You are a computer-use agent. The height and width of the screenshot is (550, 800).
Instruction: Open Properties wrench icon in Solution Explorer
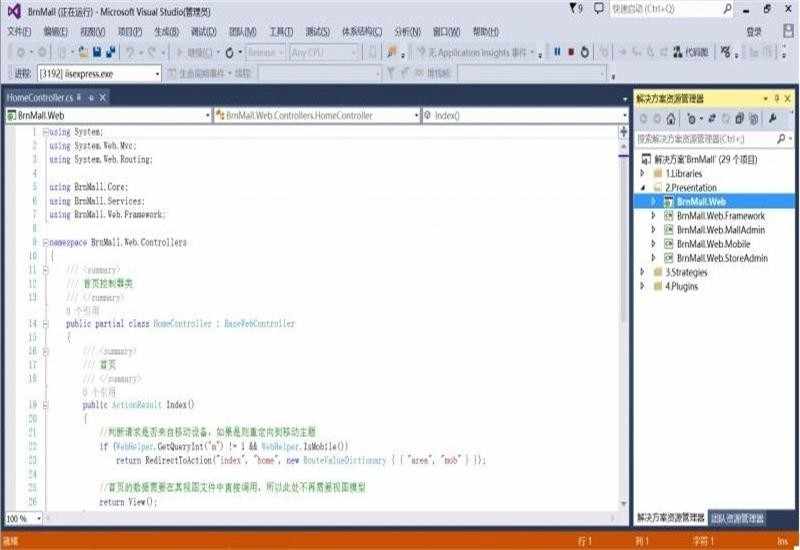[772, 119]
